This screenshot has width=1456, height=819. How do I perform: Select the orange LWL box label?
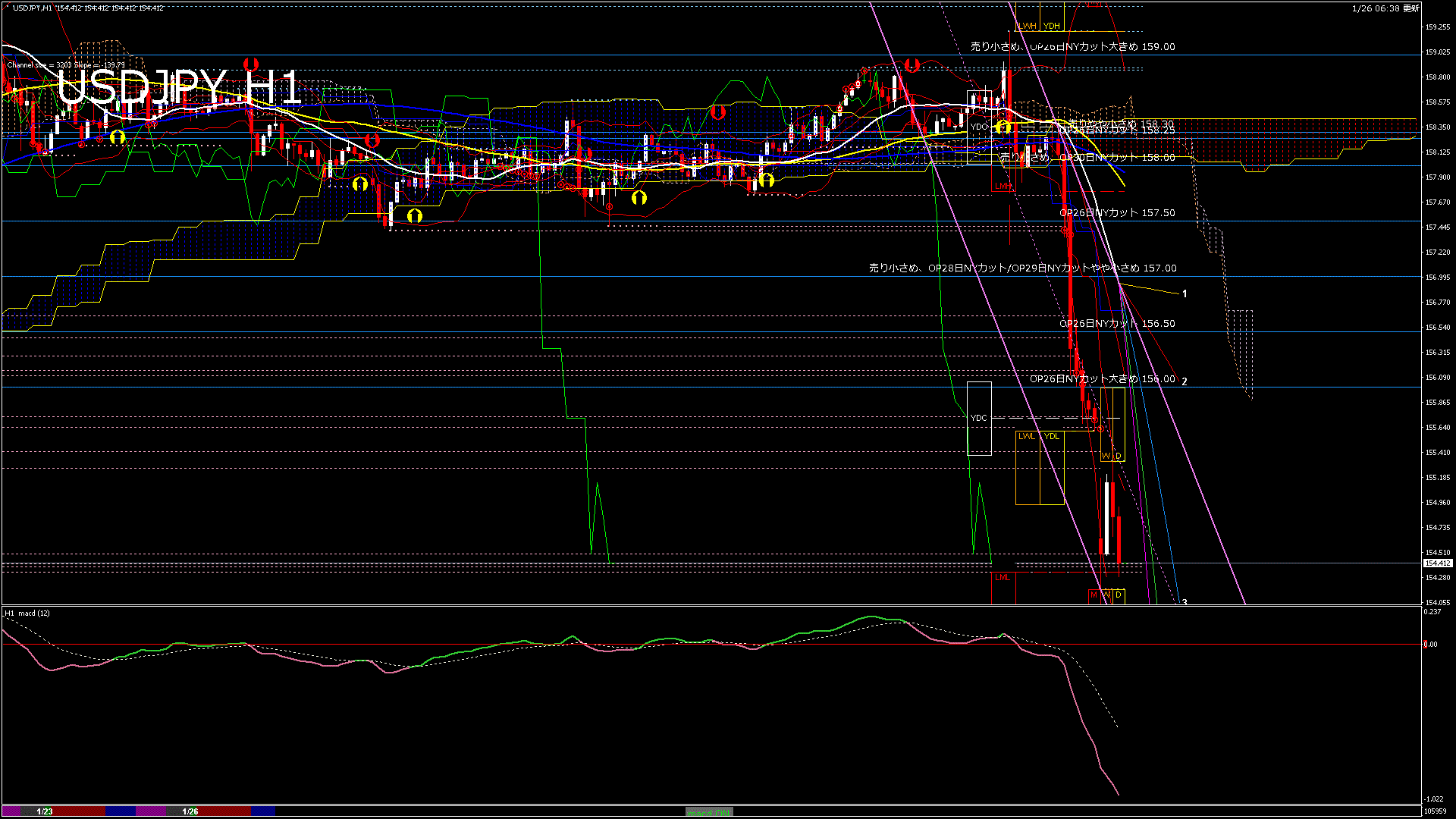point(1027,436)
